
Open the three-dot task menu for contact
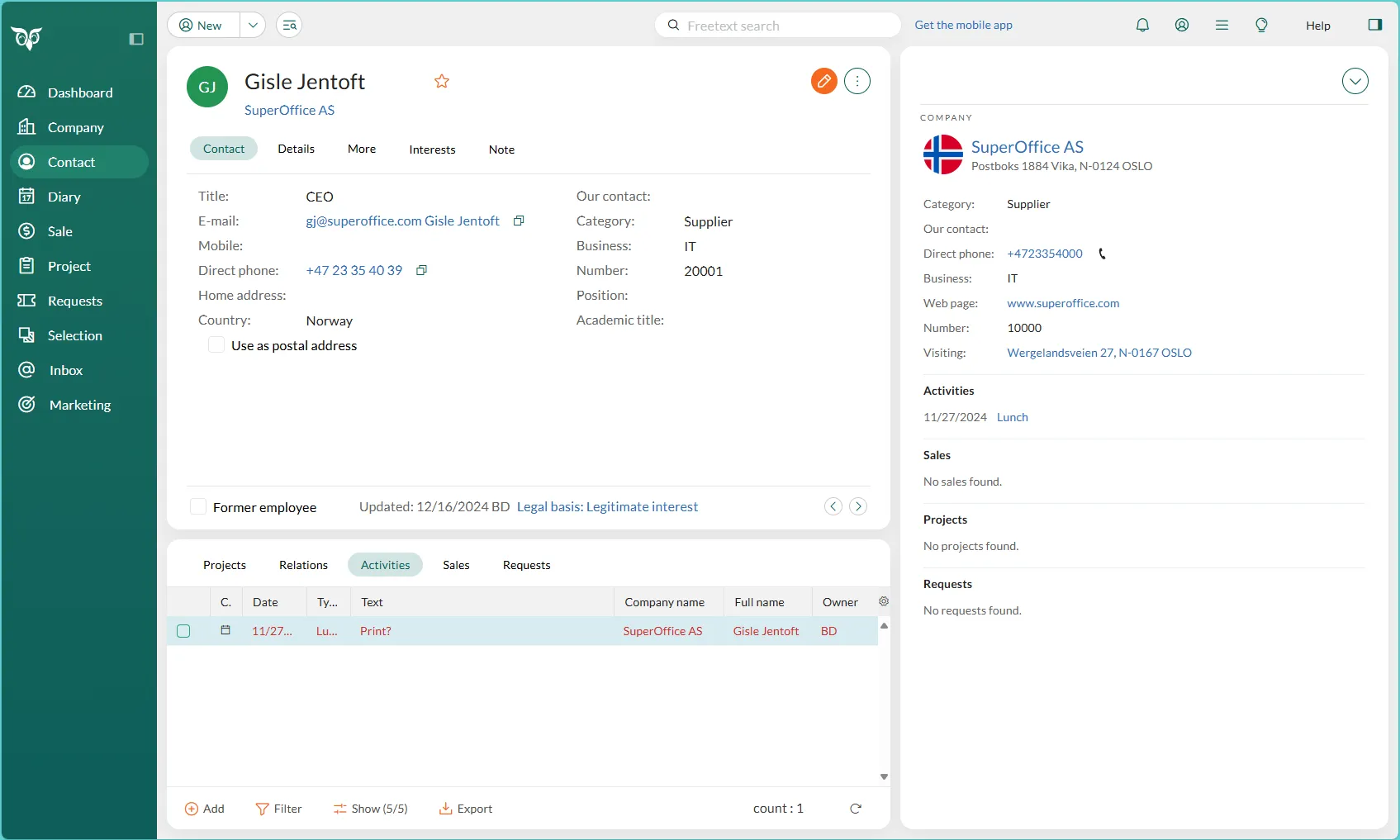coord(857,81)
